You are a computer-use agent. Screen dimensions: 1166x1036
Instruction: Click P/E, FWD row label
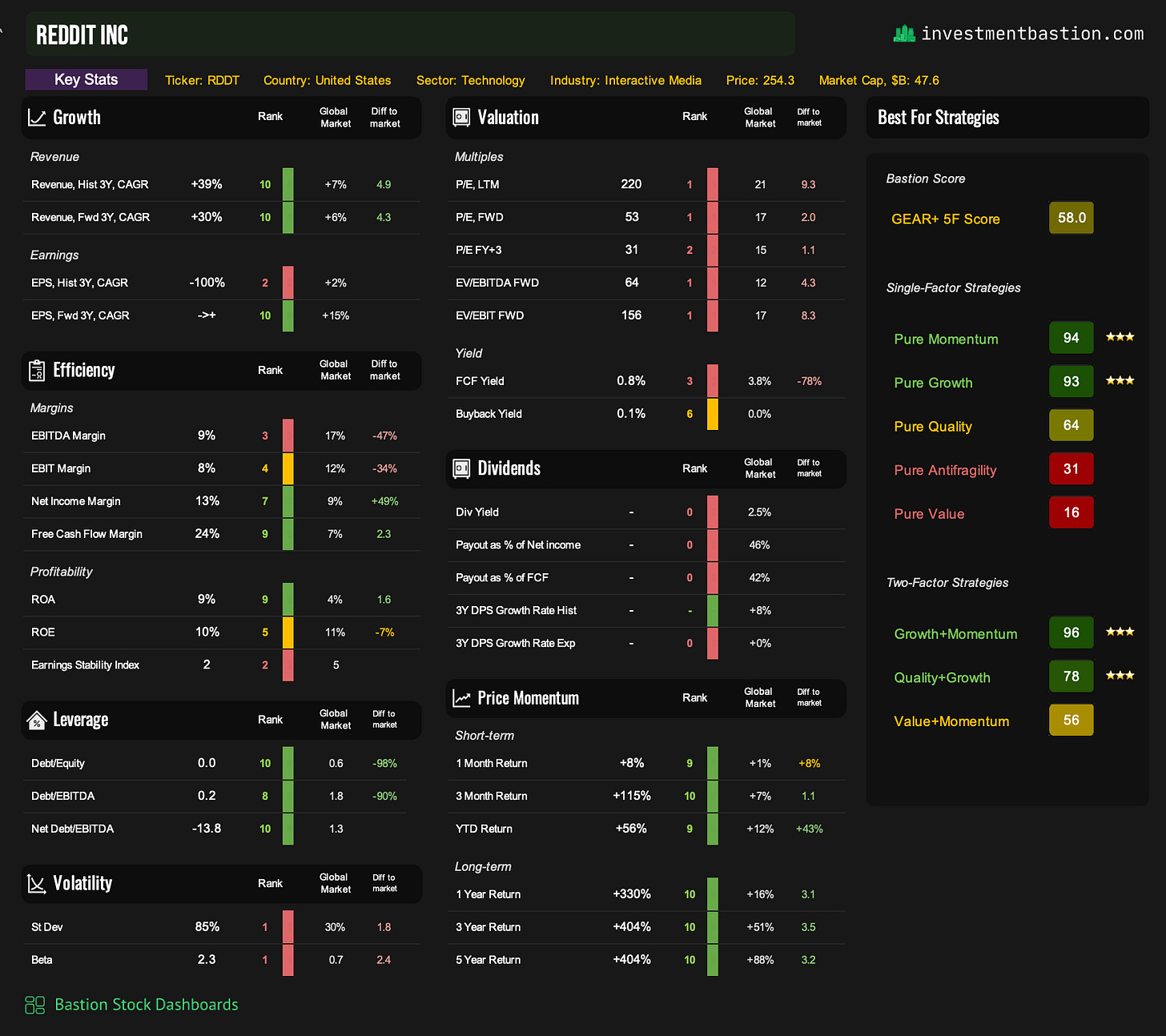pyautogui.click(x=480, y=217)
